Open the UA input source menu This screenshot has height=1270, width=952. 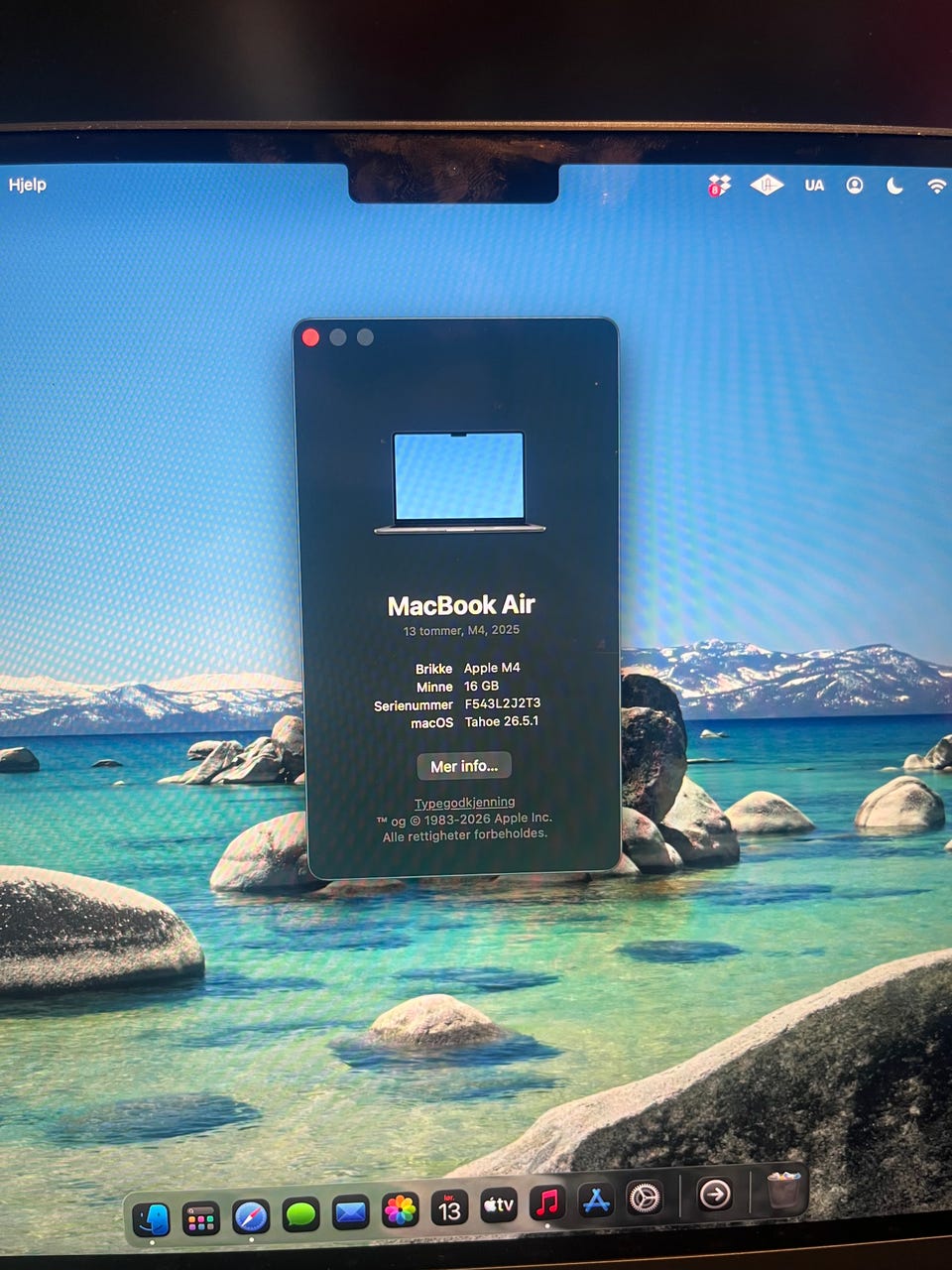[814, 186]
